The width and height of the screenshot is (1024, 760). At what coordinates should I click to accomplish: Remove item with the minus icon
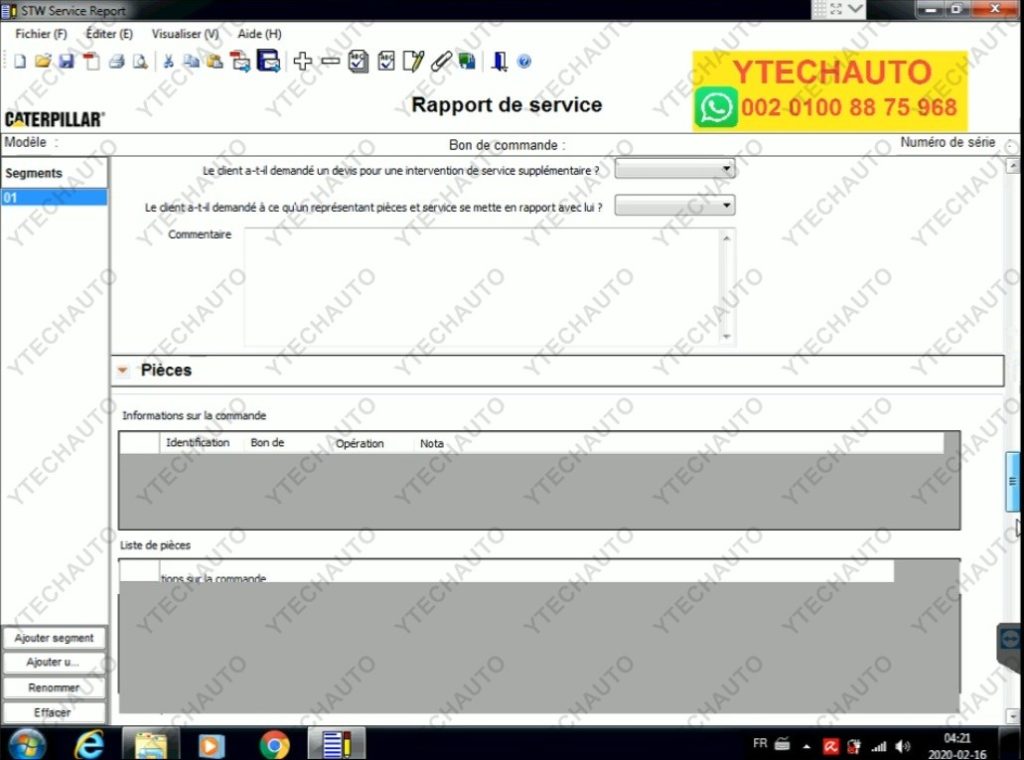(x=331, y=61)
